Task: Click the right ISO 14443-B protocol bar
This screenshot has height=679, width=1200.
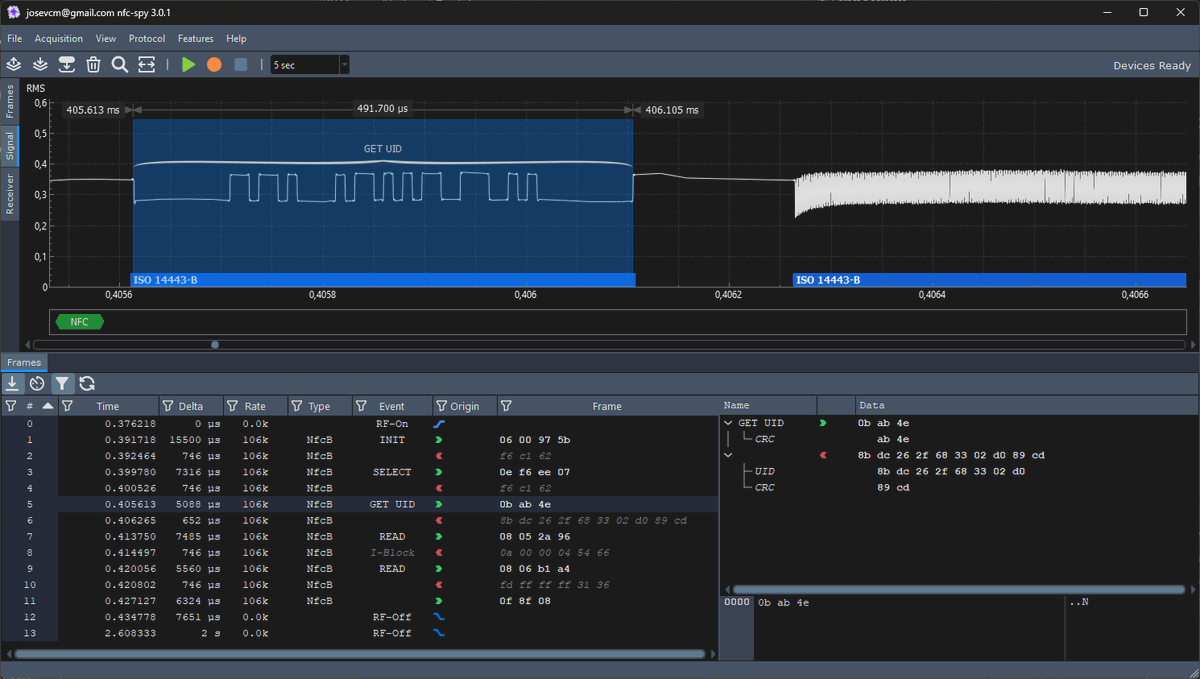Action: (x=989, y=280)
